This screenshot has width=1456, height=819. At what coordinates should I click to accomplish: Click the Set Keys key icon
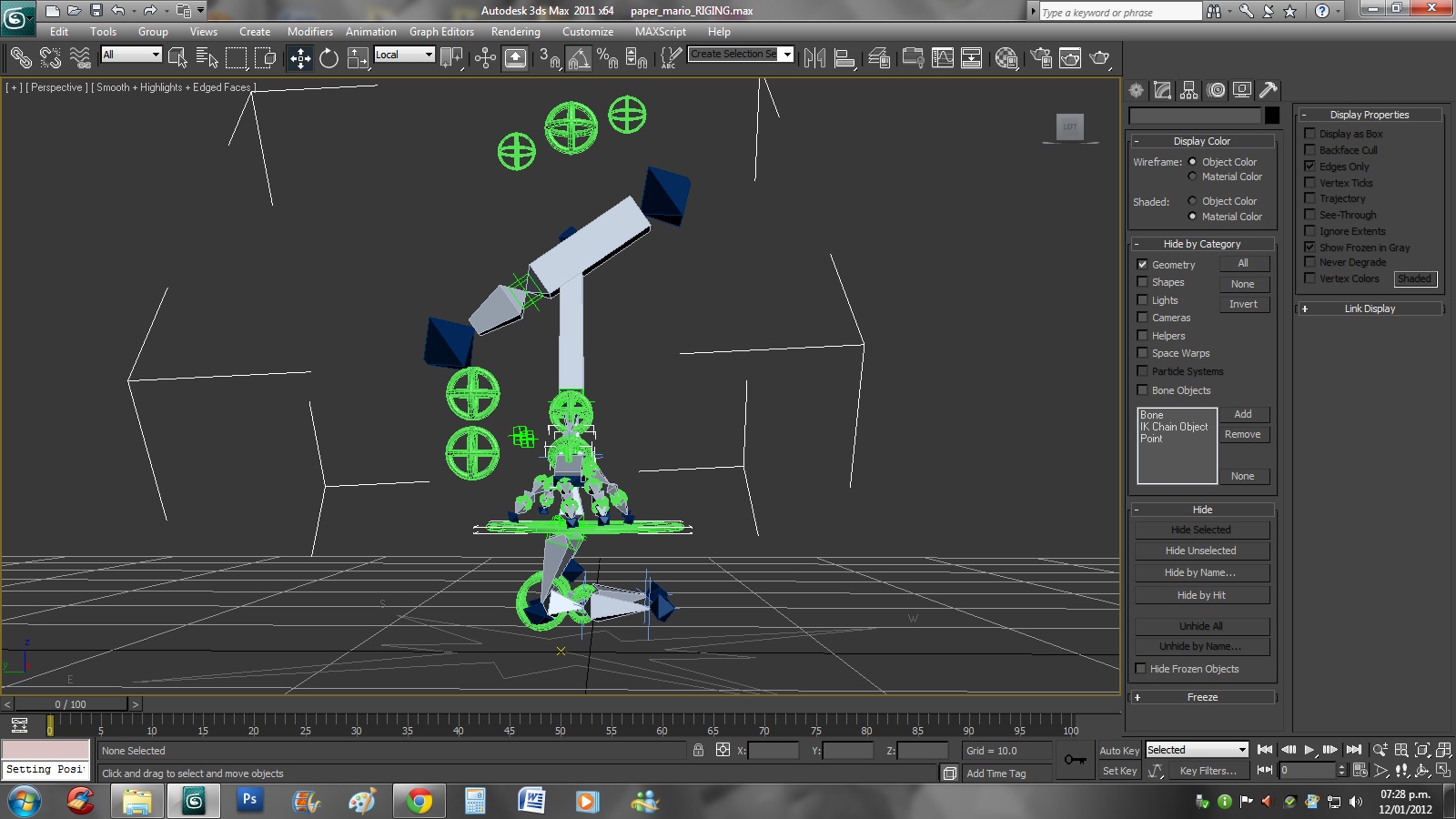coord(1075,760)
